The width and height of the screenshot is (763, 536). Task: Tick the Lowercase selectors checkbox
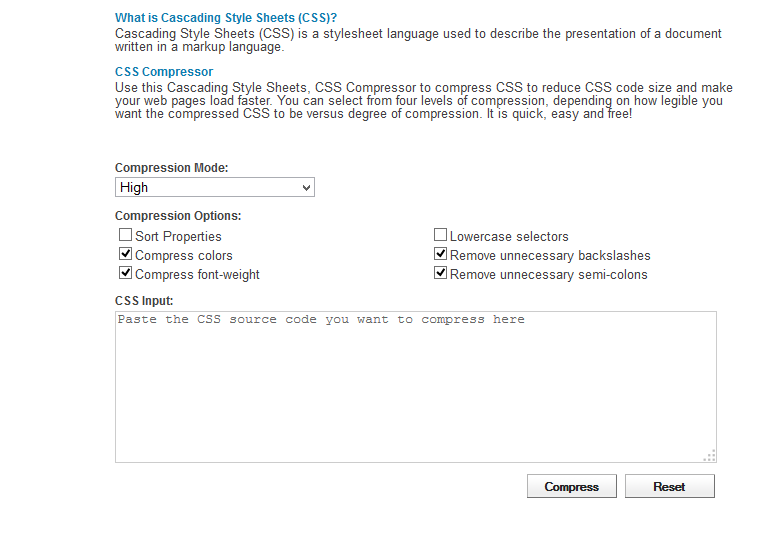pos(440,235)
